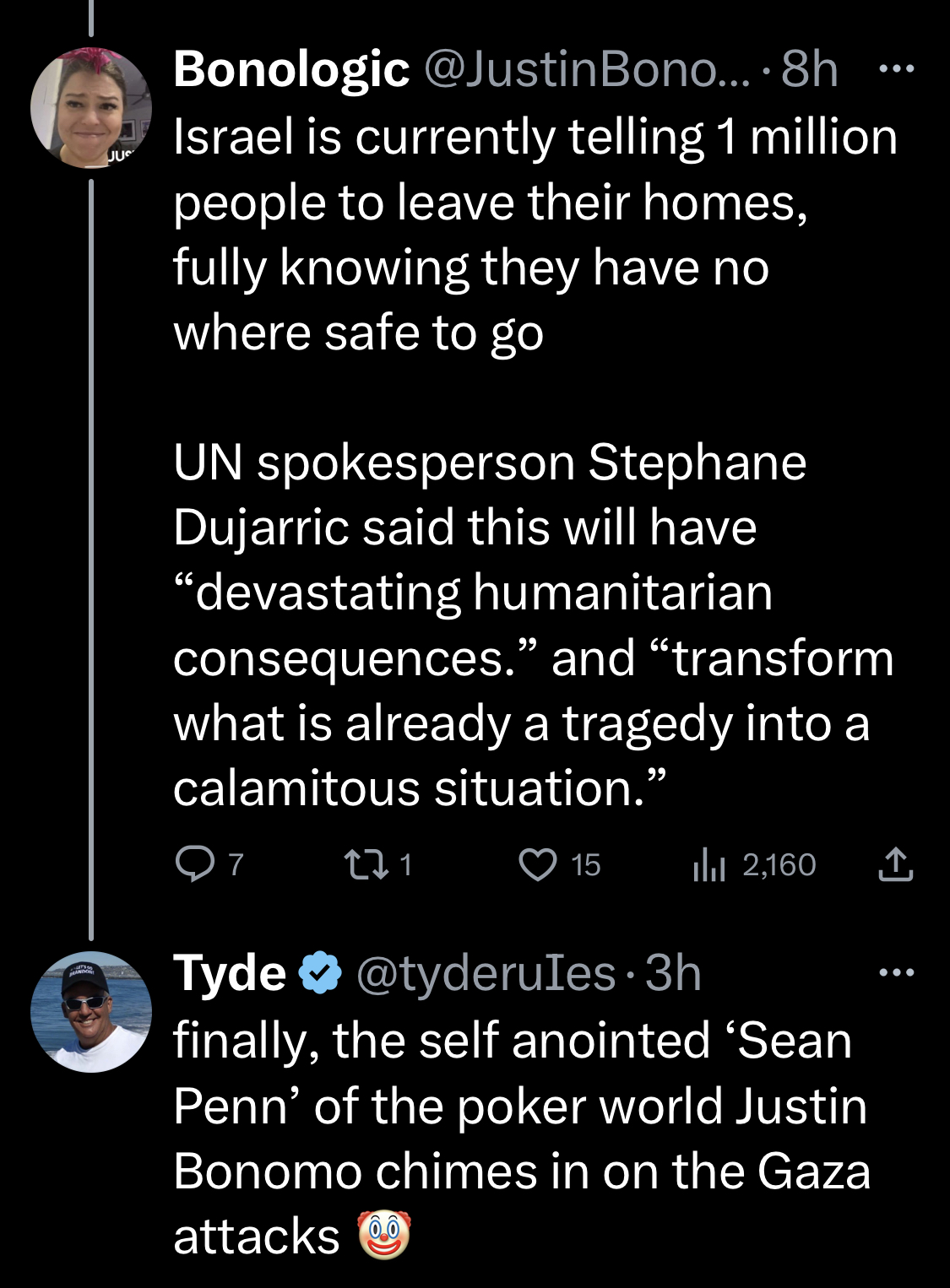
Task: Tap the Tyde display name
Action: coord(230,973)
